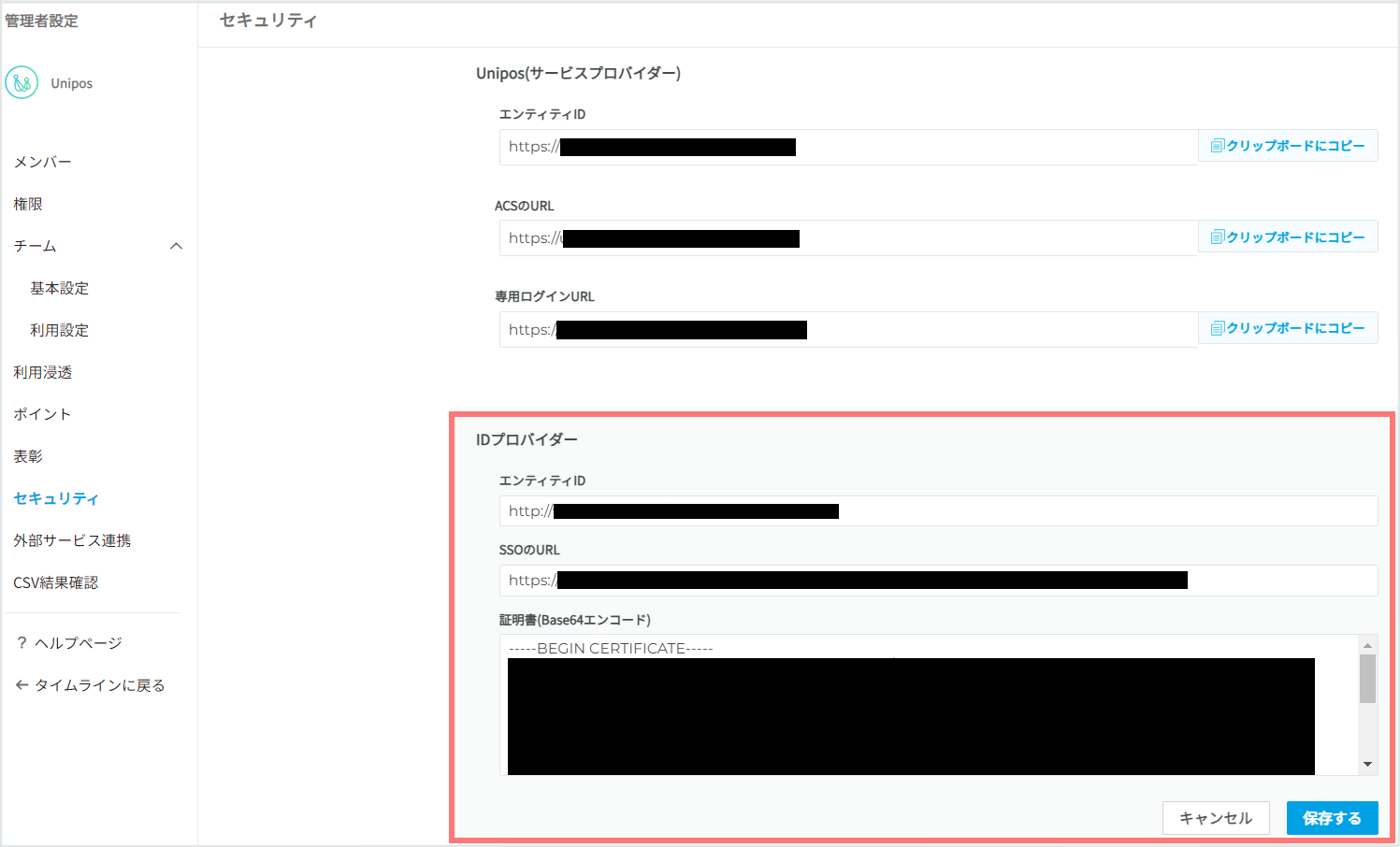This screenshot has width=1400, height=847.
Task: Click certificate scrollbar down arrow
Action: click(x=1367, y=765)
